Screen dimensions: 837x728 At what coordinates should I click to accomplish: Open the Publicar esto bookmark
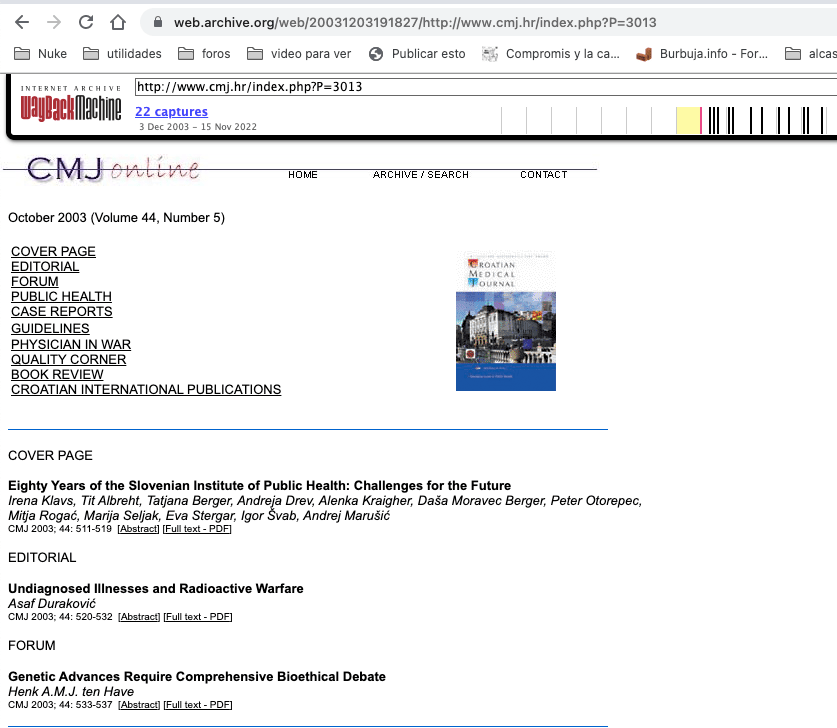point(417,53)
